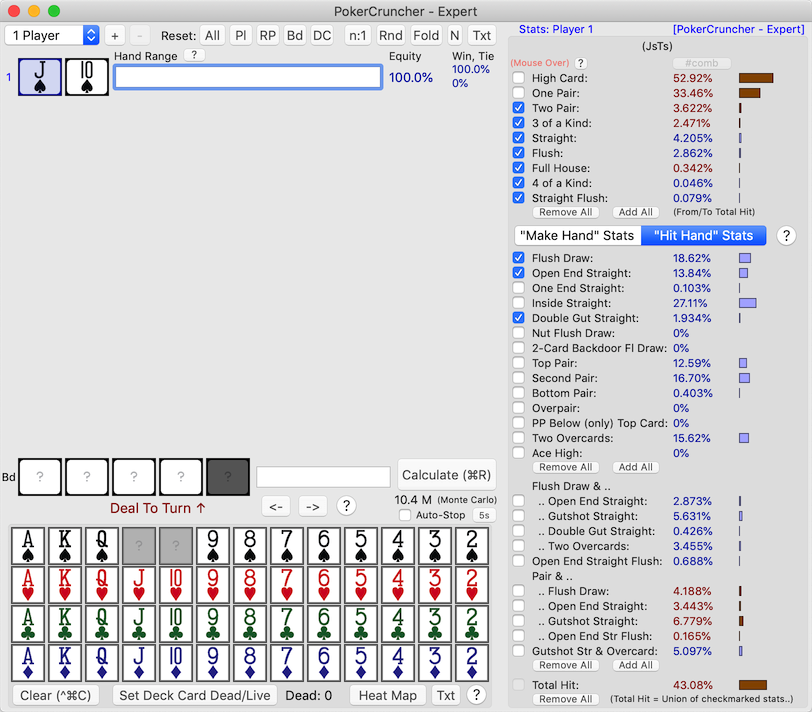
Task: Pick the King of hearts from deck
Action: (65, 585)
